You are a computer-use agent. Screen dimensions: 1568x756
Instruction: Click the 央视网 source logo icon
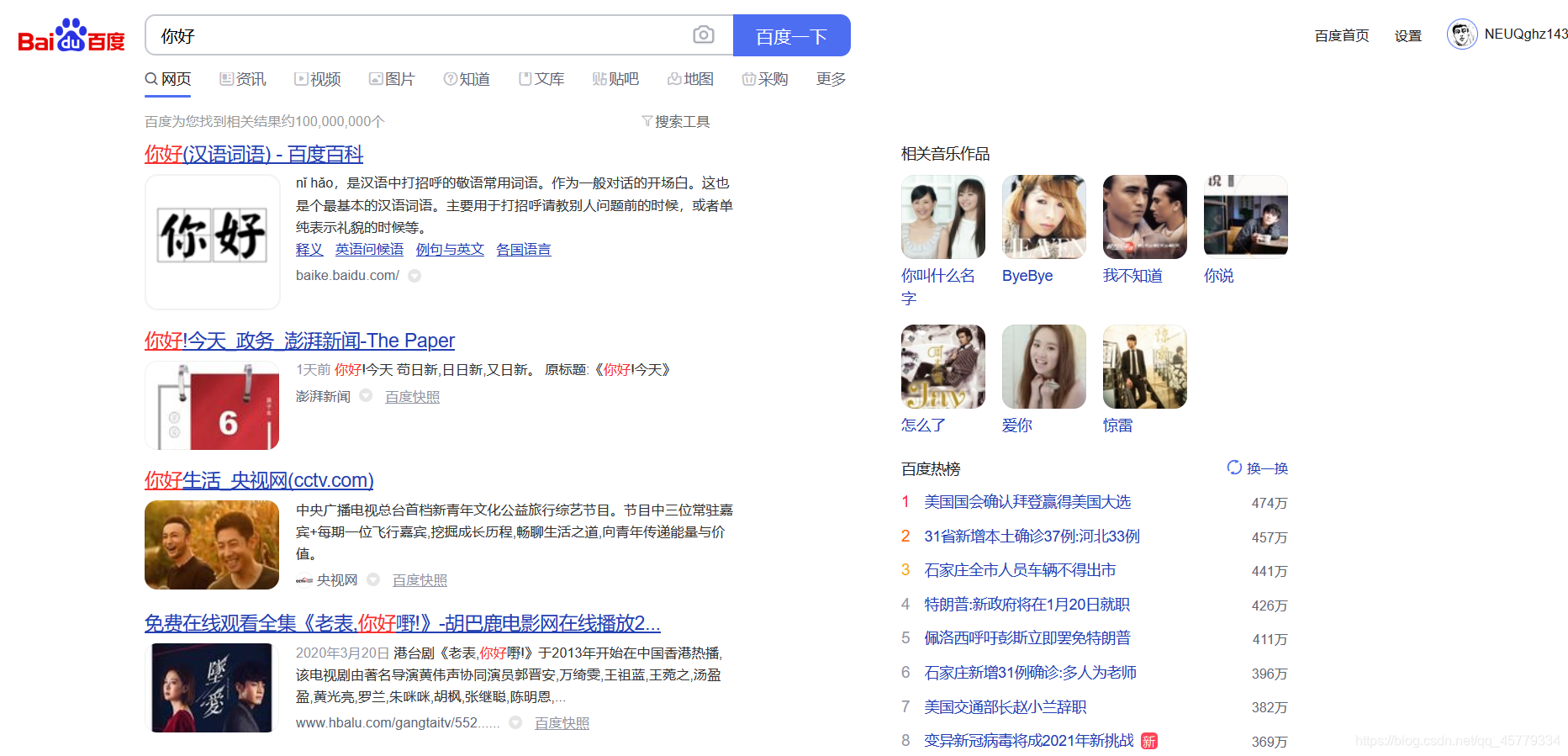(304, 580)
